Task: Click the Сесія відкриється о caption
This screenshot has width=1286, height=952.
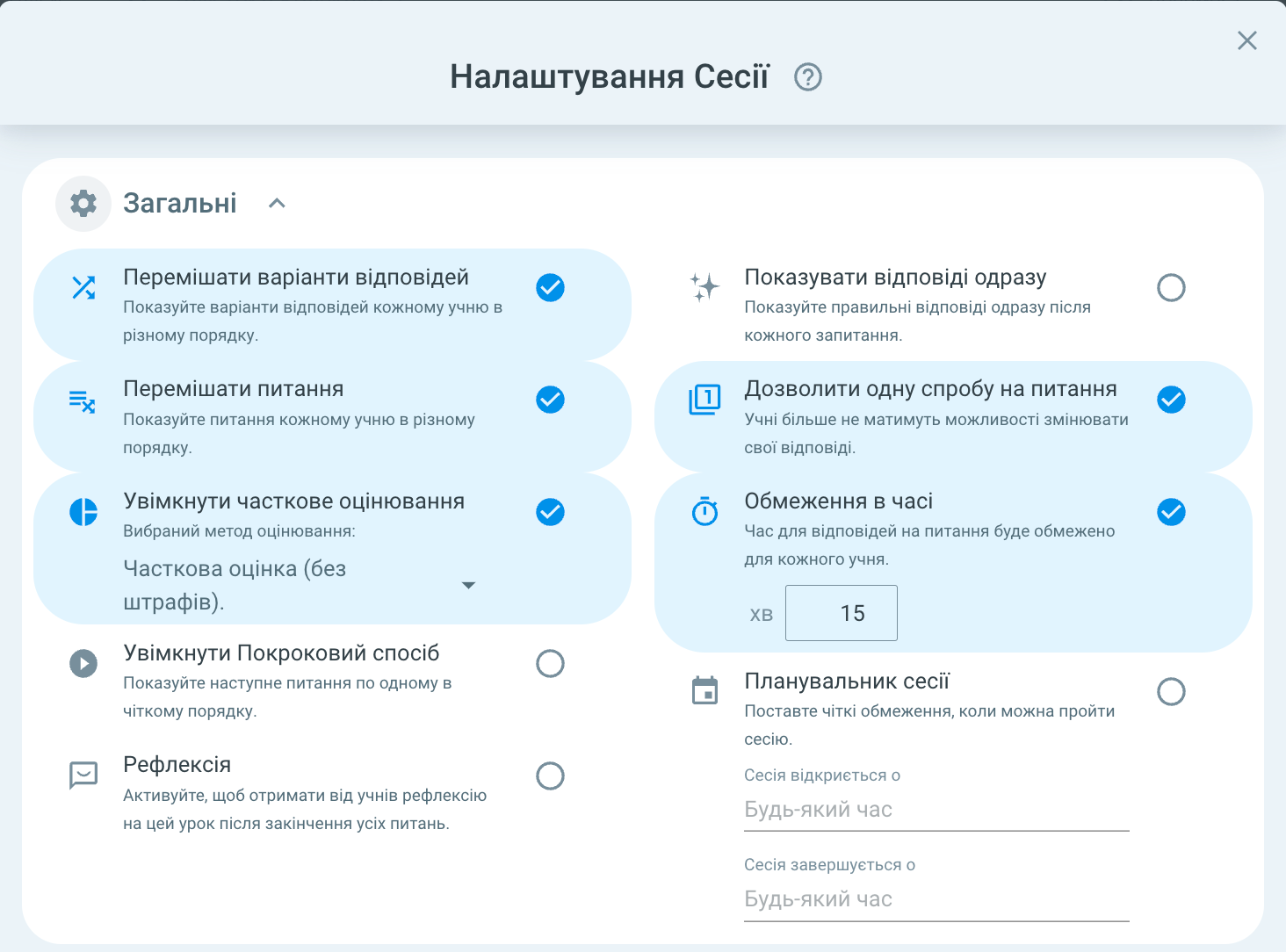Action: [822, 775]
